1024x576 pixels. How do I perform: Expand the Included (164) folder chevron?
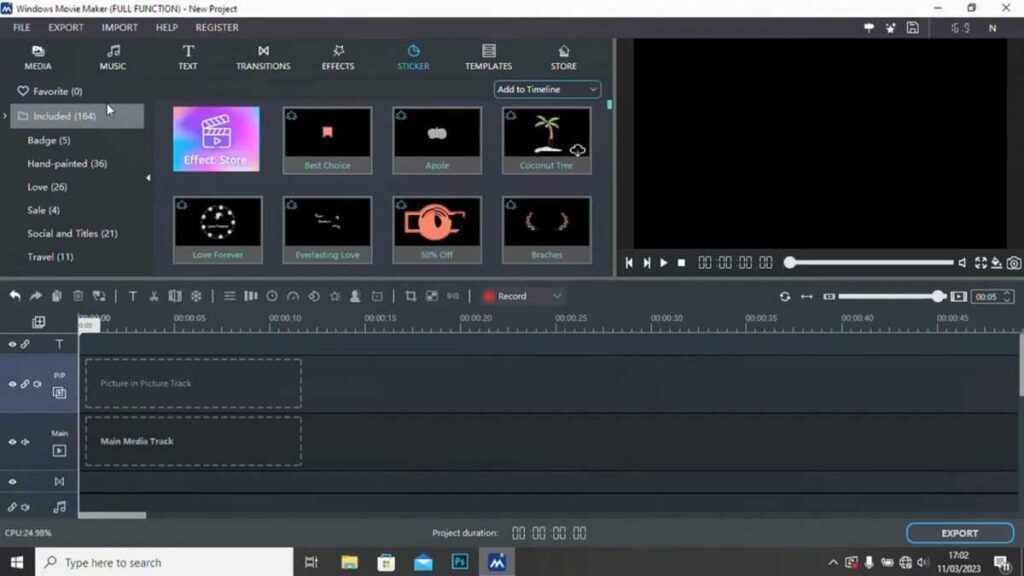(x=5, y=116)
